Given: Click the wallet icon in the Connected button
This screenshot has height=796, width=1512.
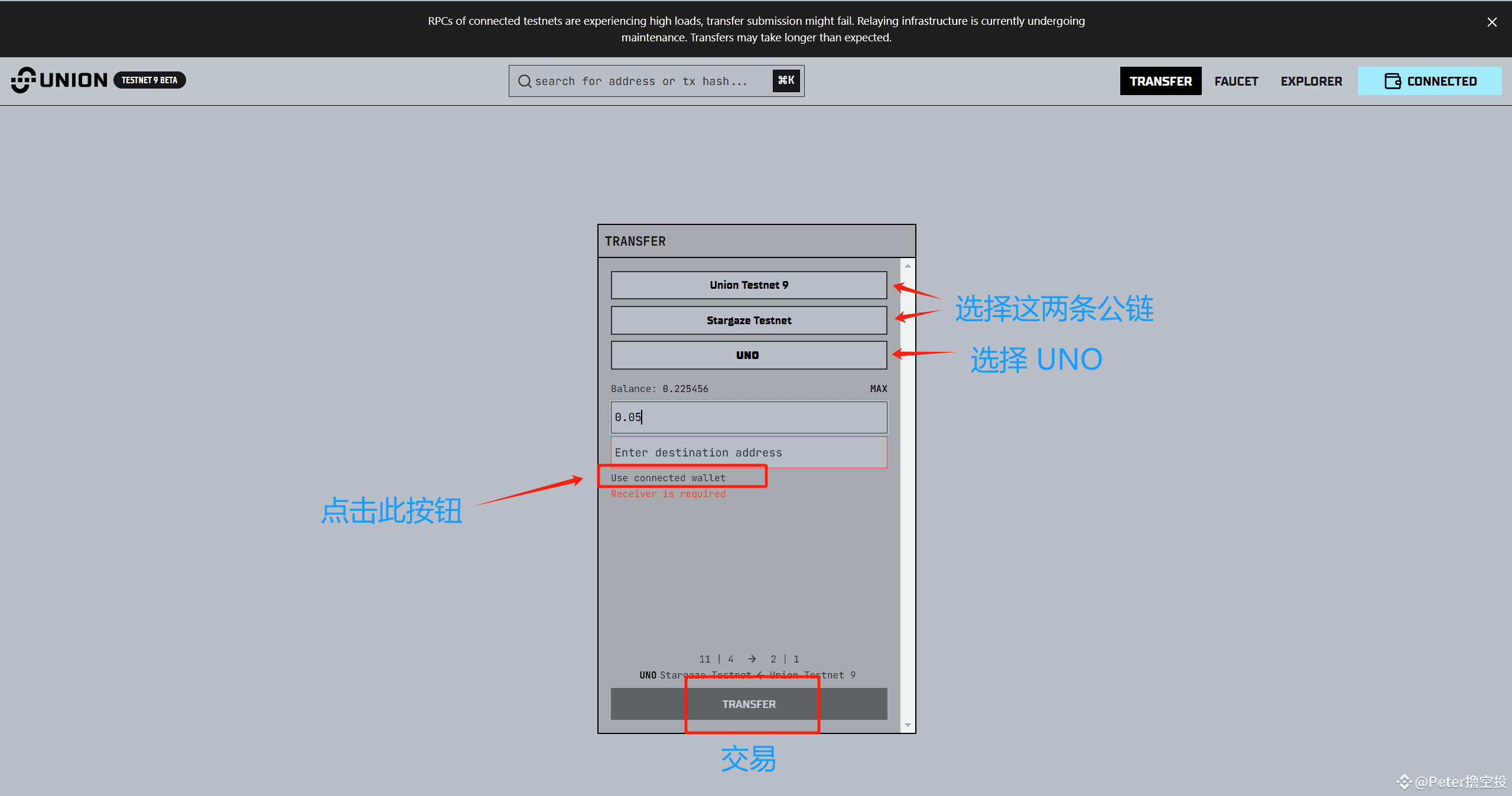Looking at the screenshot, I should click(x=1392, y=81).
